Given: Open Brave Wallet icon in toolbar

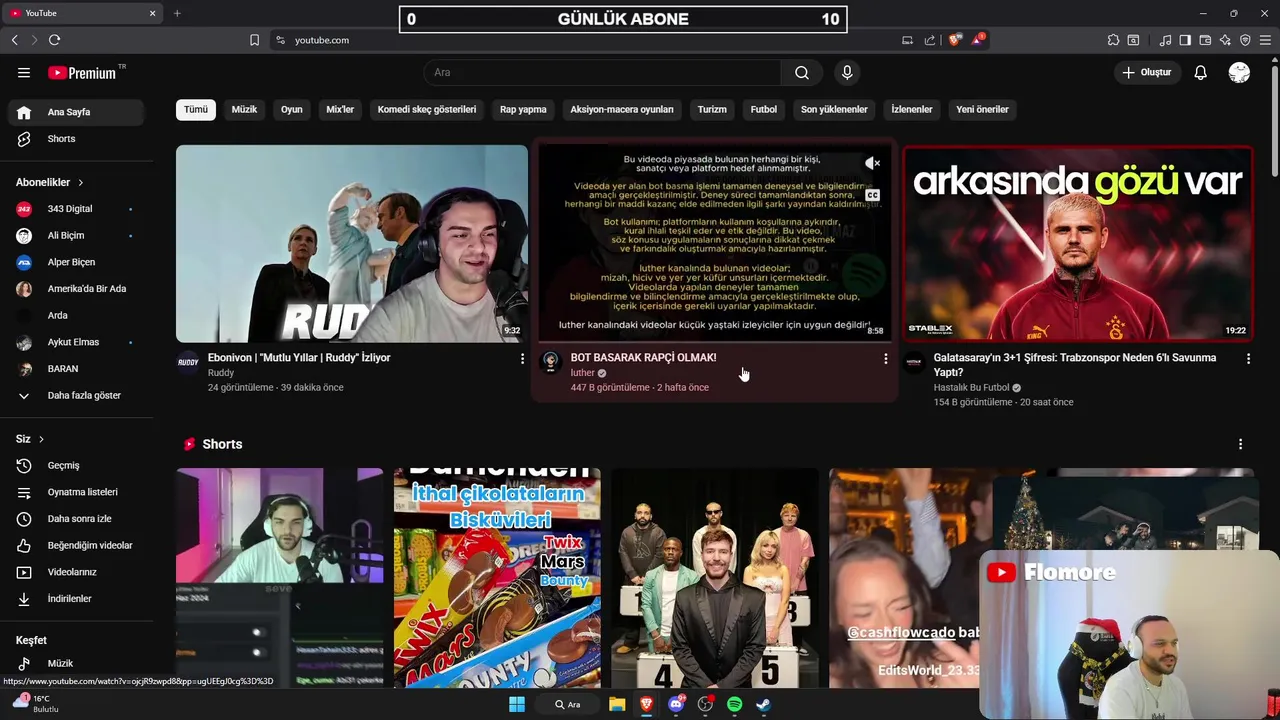Looking at the screenshot, I should [1205, 40].
